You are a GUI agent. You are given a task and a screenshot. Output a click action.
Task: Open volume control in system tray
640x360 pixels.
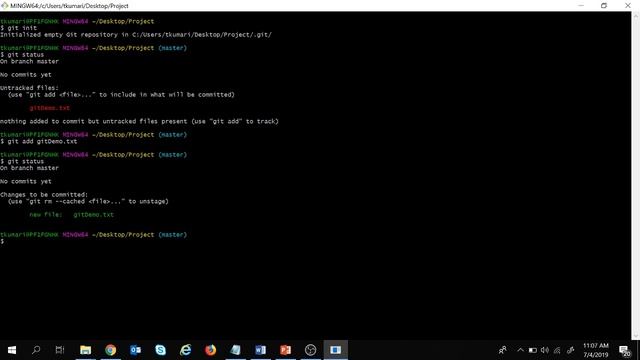coord(545,350)
